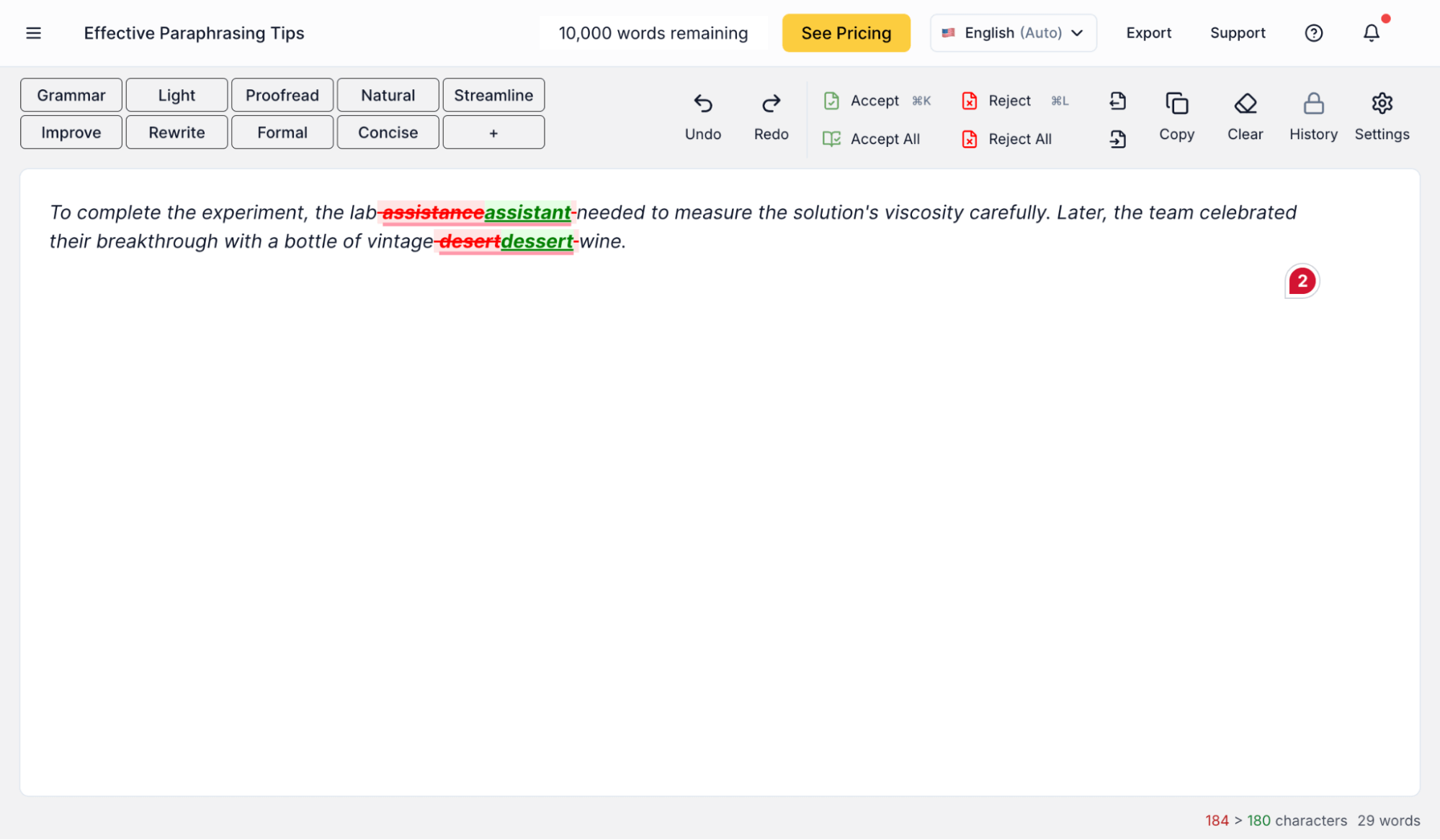Click the inserted word dessert
The image size is (1440, 840).
point(537,241)
